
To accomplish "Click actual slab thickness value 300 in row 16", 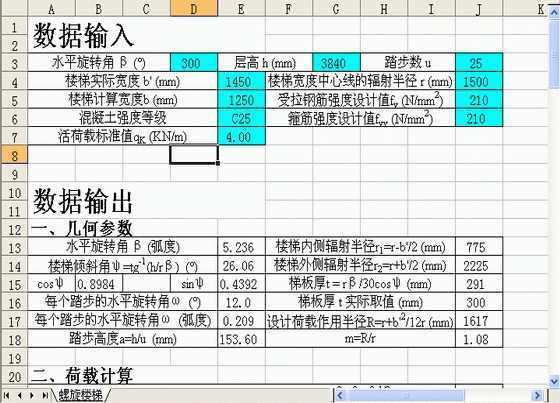I will tap(479, 302).
